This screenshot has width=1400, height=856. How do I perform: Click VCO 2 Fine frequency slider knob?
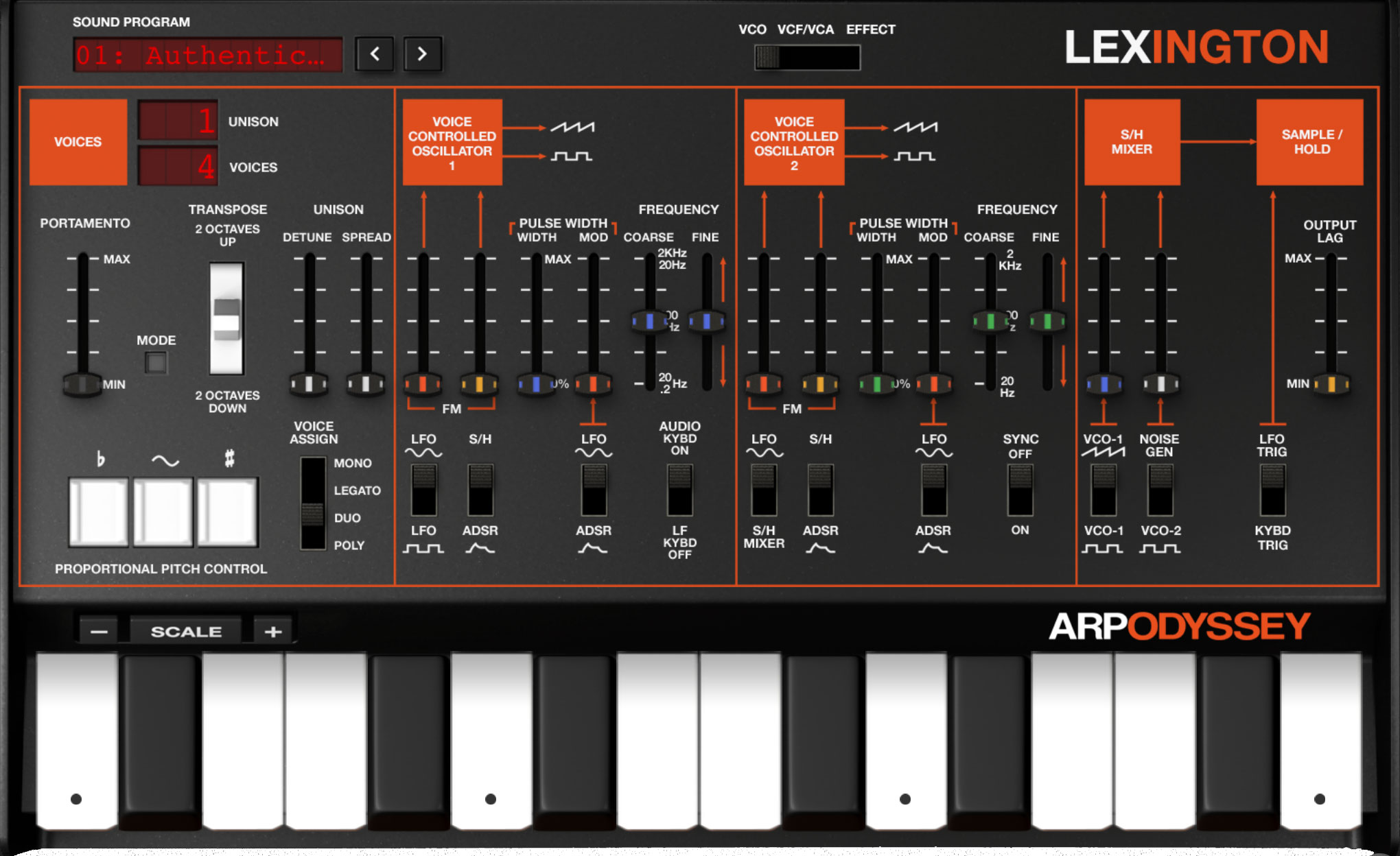pos(1047,321)
